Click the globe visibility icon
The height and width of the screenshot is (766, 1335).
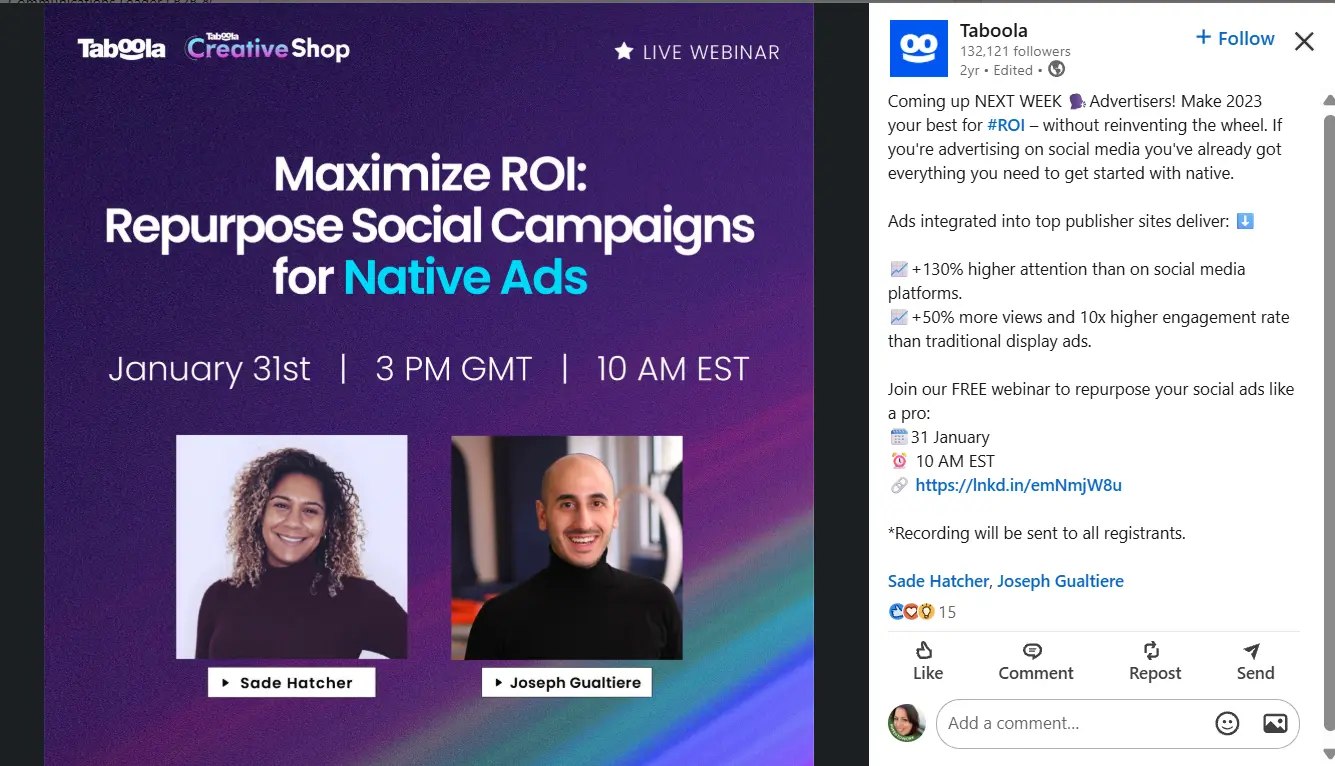(x=1056, y=69)
